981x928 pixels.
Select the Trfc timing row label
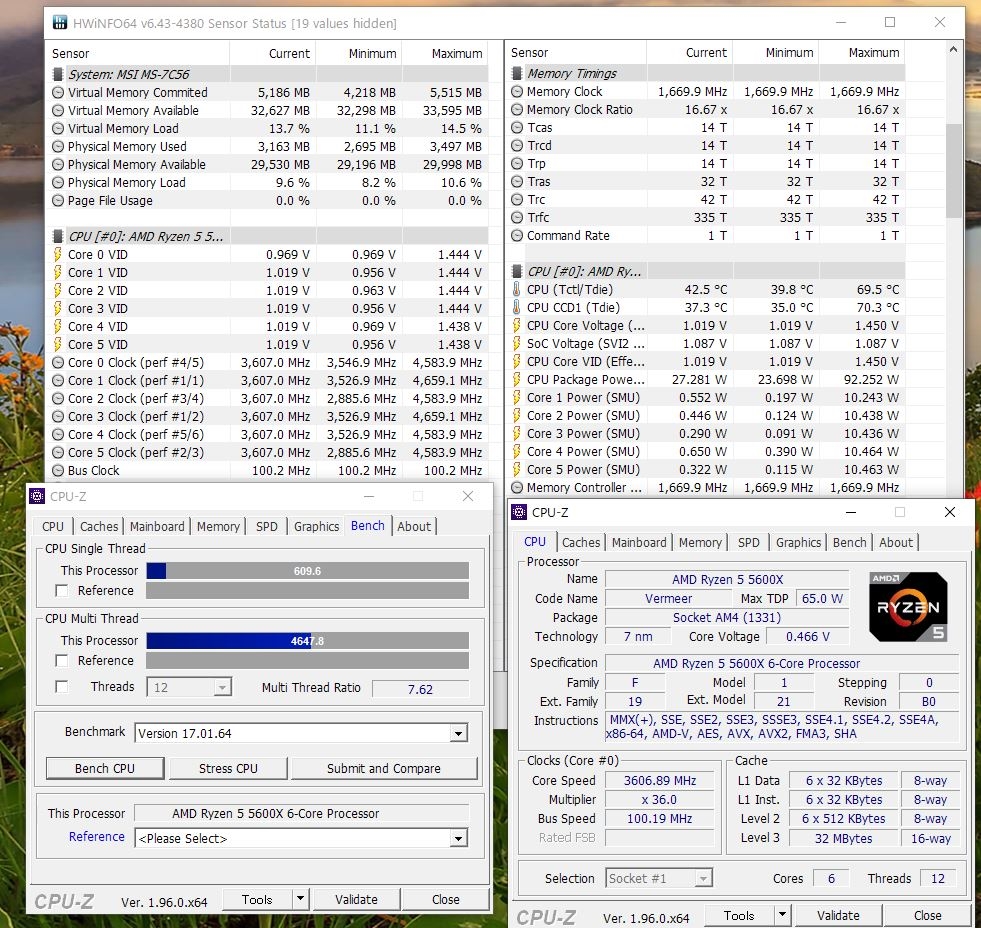point(538,218)
